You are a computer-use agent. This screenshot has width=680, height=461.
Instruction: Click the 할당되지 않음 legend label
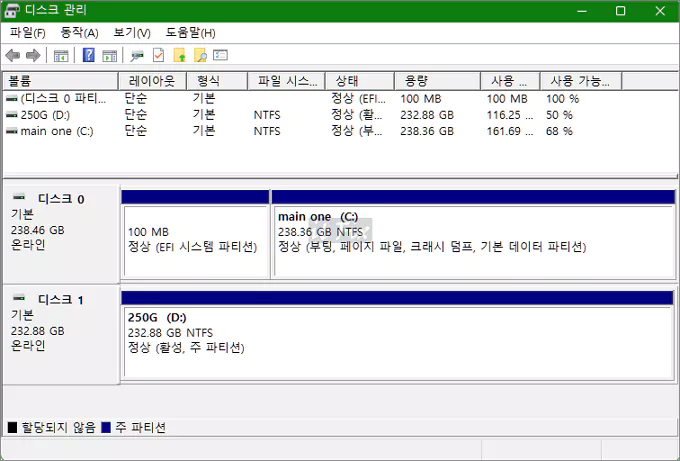[58, 428]
